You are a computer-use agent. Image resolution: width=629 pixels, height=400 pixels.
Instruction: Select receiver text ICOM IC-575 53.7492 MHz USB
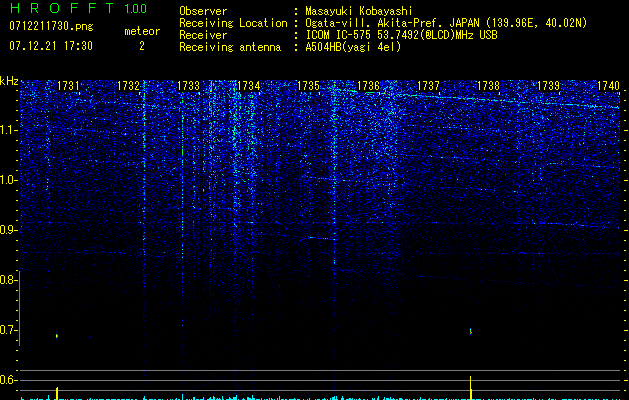click(401, 35)
